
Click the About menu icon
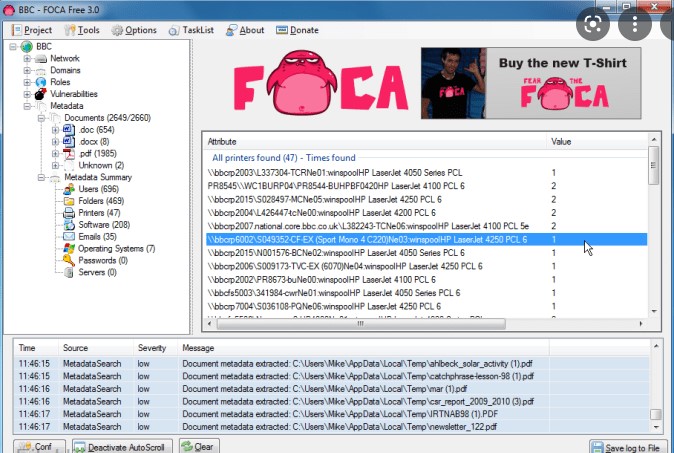[x=231, y=30]
